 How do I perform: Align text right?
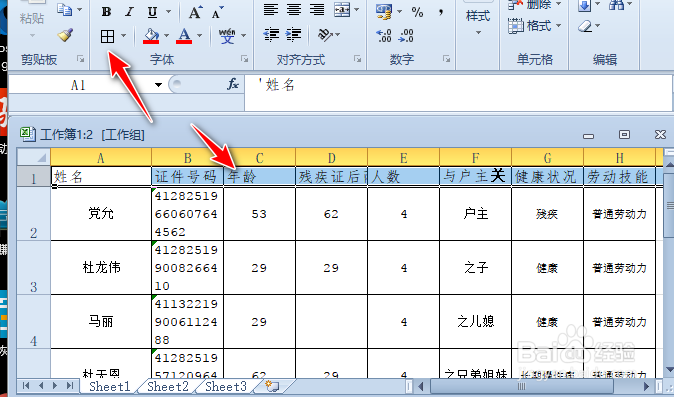pyautogui.click(x=317, y=9)
